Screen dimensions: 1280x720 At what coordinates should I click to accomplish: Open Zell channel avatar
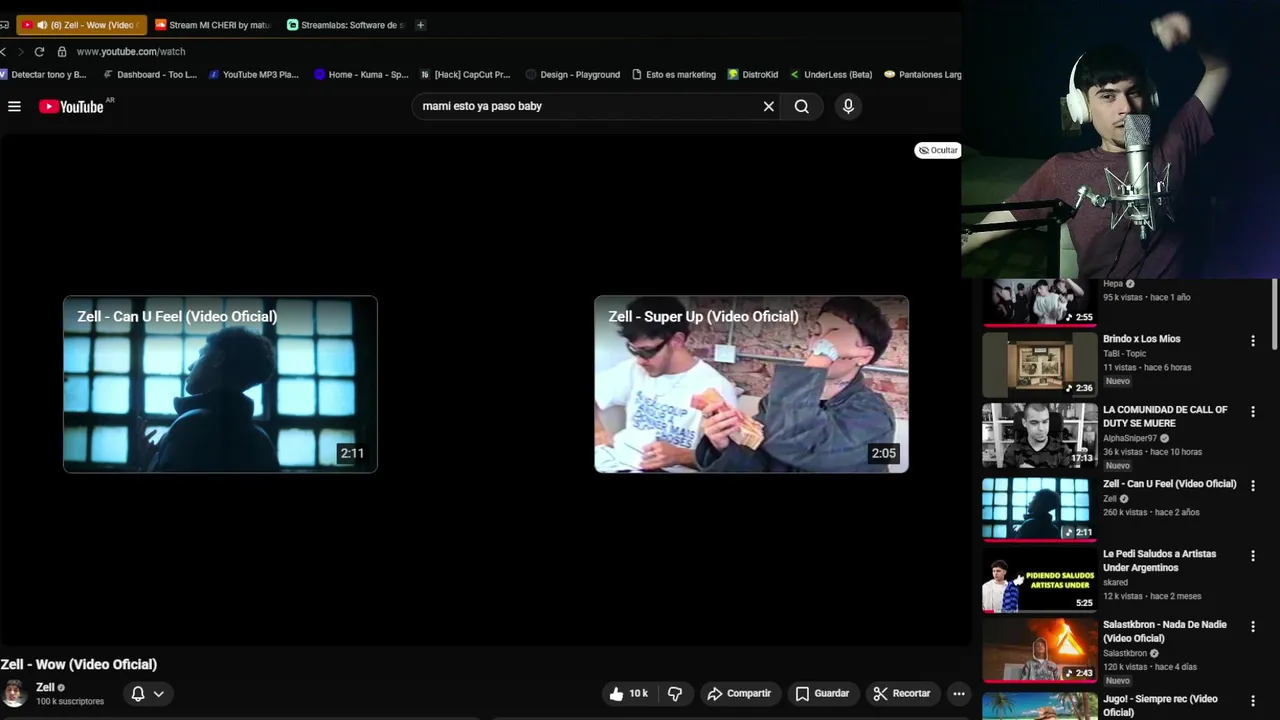[x=14, y=693]
